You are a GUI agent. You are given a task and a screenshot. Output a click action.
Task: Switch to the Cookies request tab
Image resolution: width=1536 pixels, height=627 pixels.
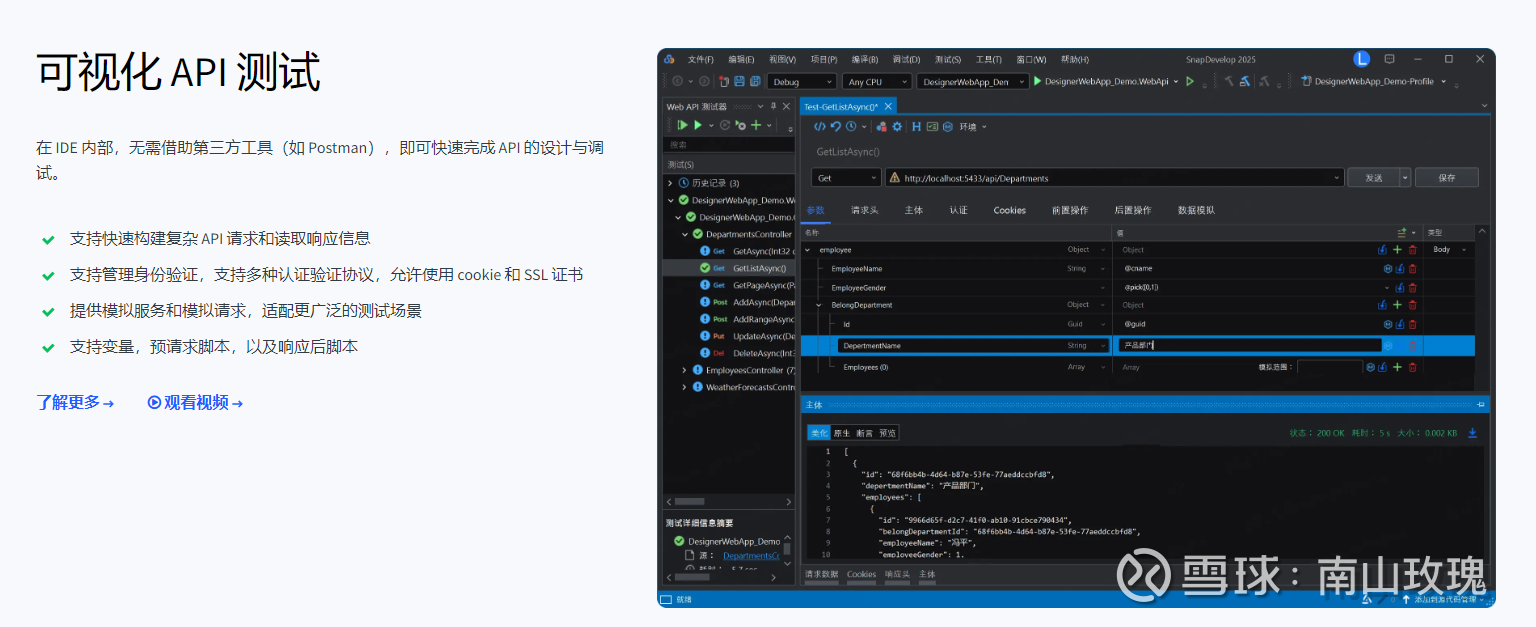coord(1009,210)
